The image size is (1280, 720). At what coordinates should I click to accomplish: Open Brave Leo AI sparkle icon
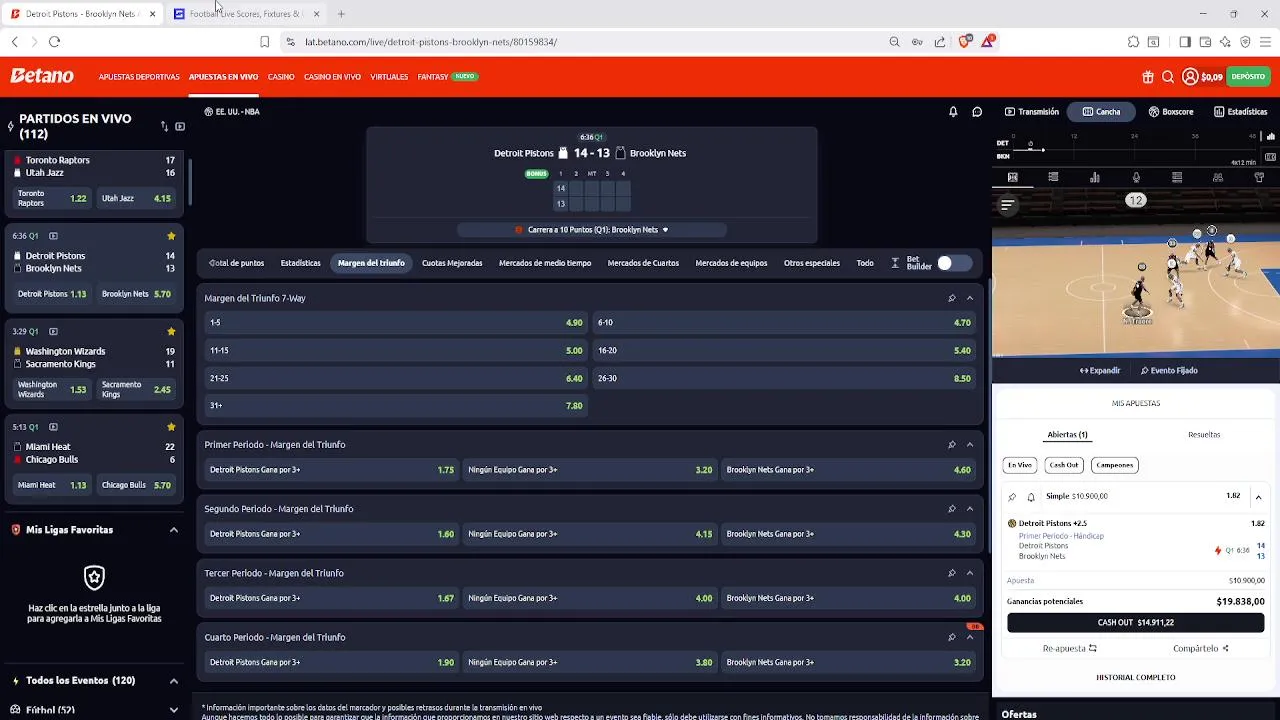coord(1225,42)
